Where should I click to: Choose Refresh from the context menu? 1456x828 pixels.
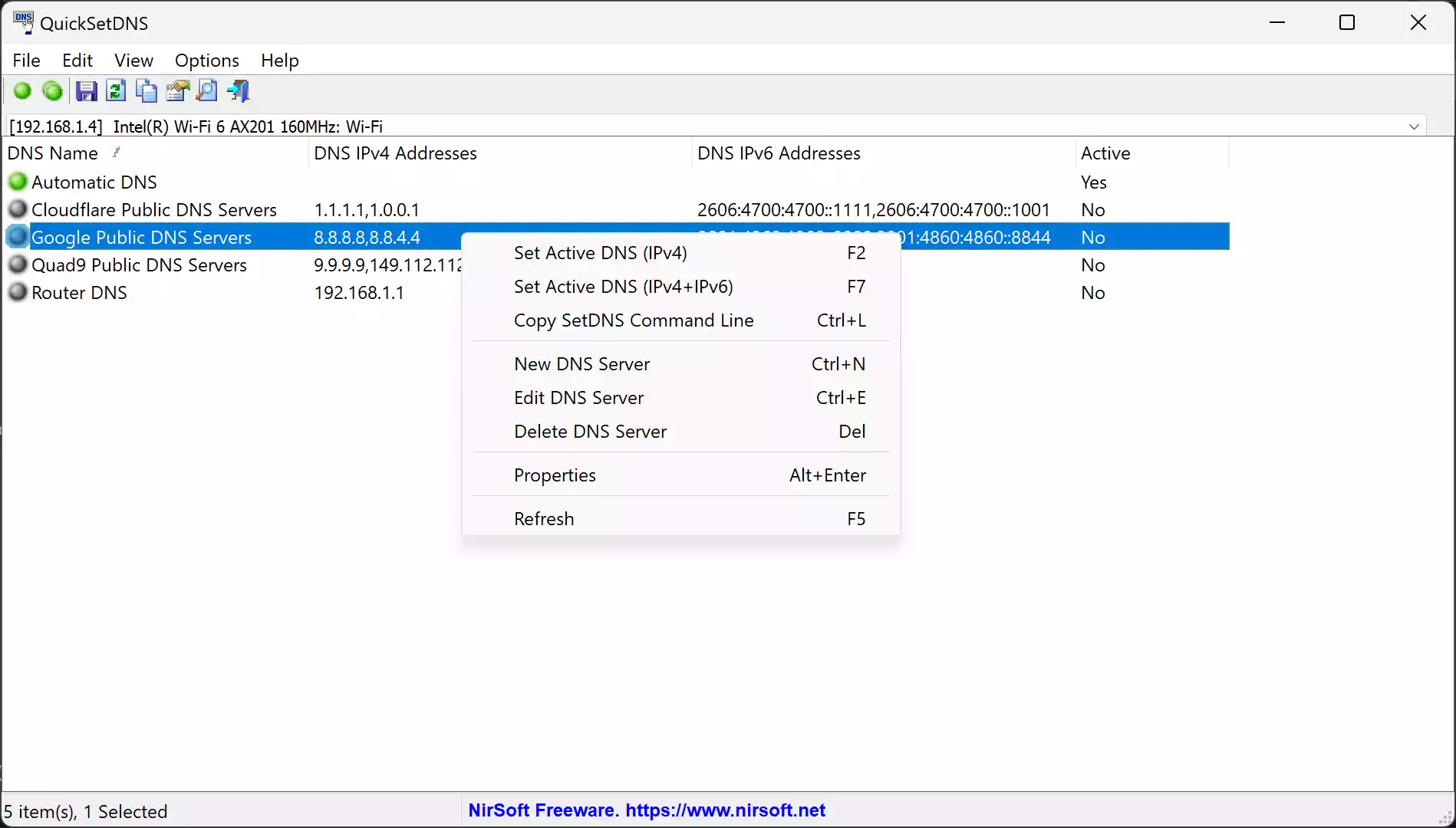(x=680, y=519)
